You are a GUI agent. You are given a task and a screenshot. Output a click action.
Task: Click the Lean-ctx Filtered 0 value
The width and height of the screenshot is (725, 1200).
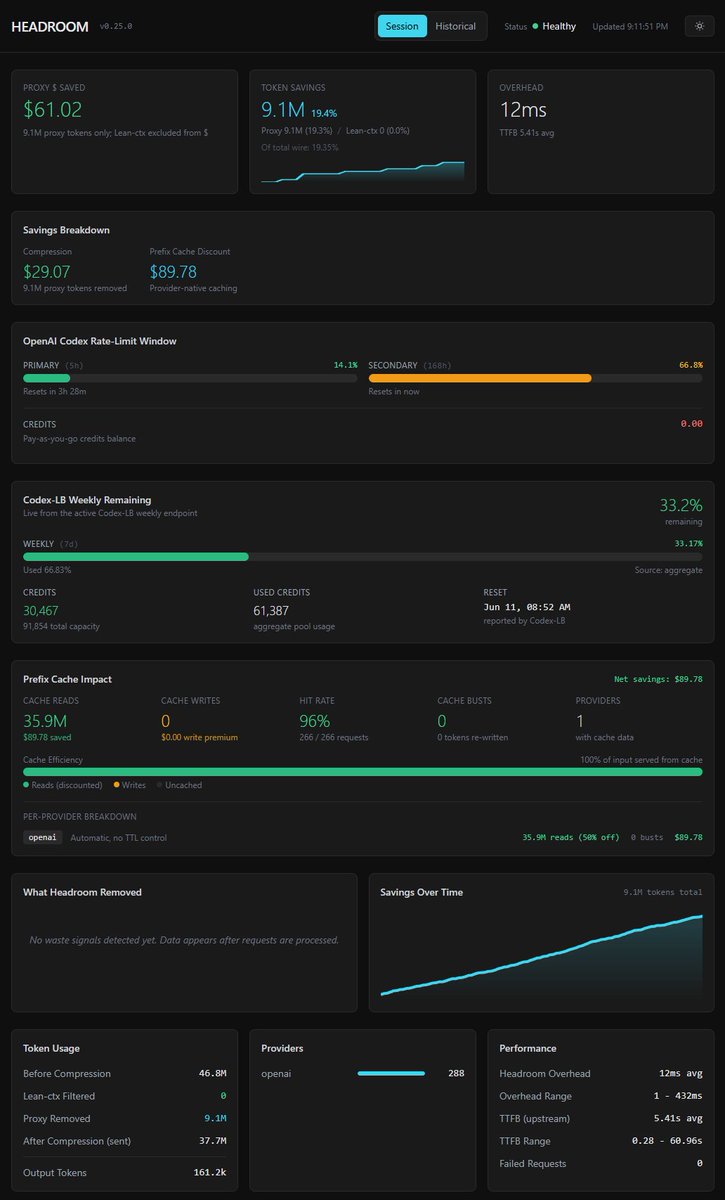[x=223, y=1096]
